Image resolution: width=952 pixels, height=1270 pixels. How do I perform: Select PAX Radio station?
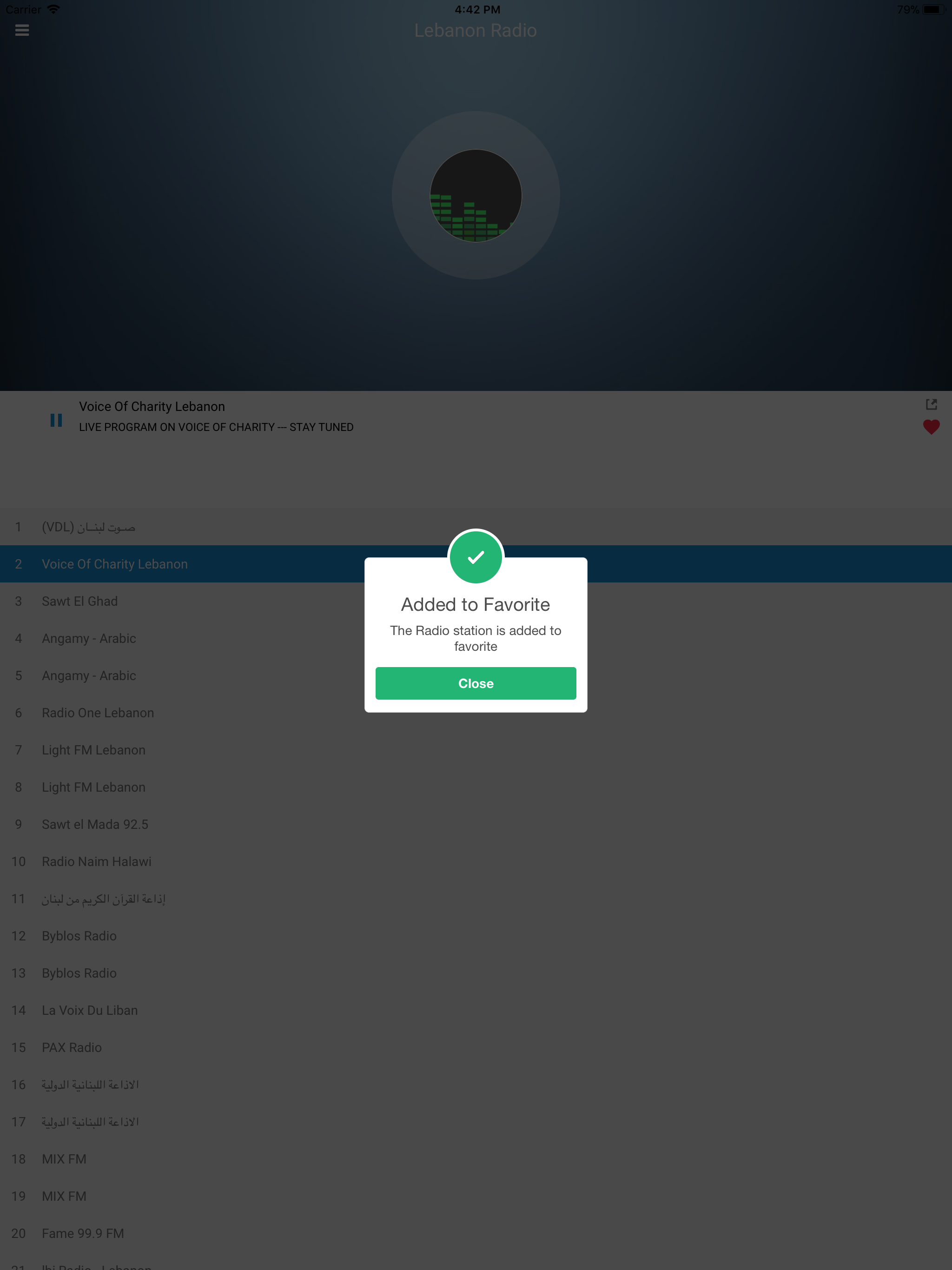point(476,1047)
